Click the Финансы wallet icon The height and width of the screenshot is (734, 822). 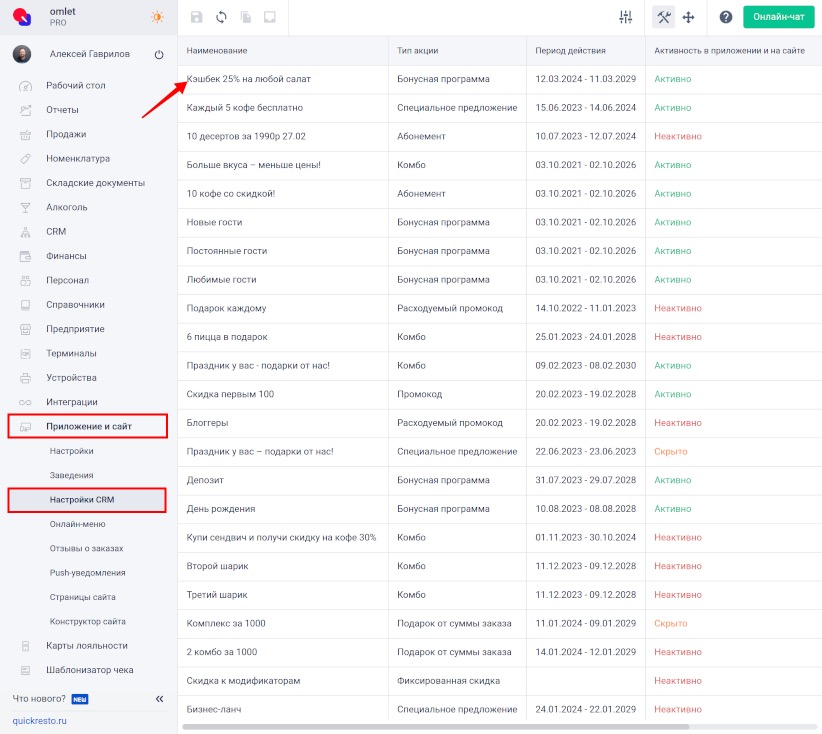[25, 256]
